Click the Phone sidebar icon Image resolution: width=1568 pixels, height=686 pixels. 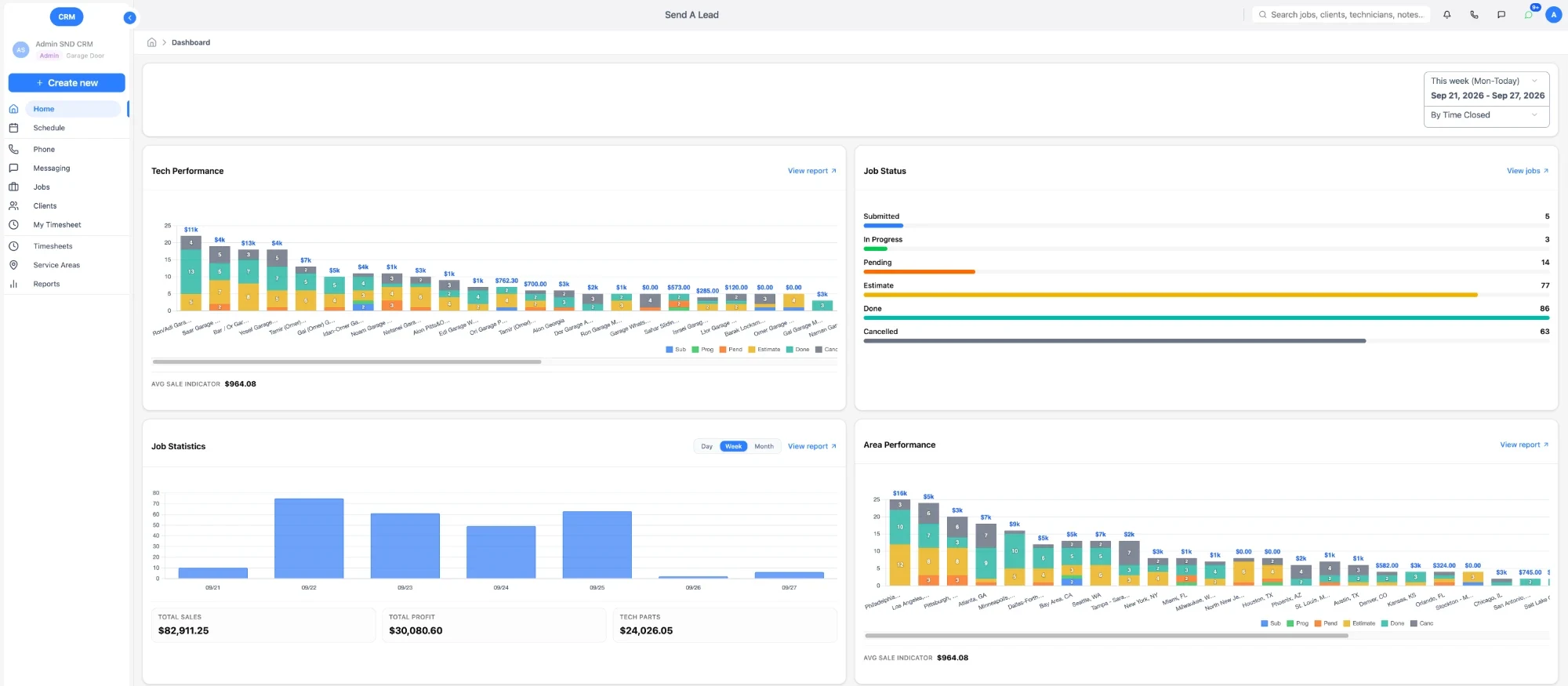point(13,149)
